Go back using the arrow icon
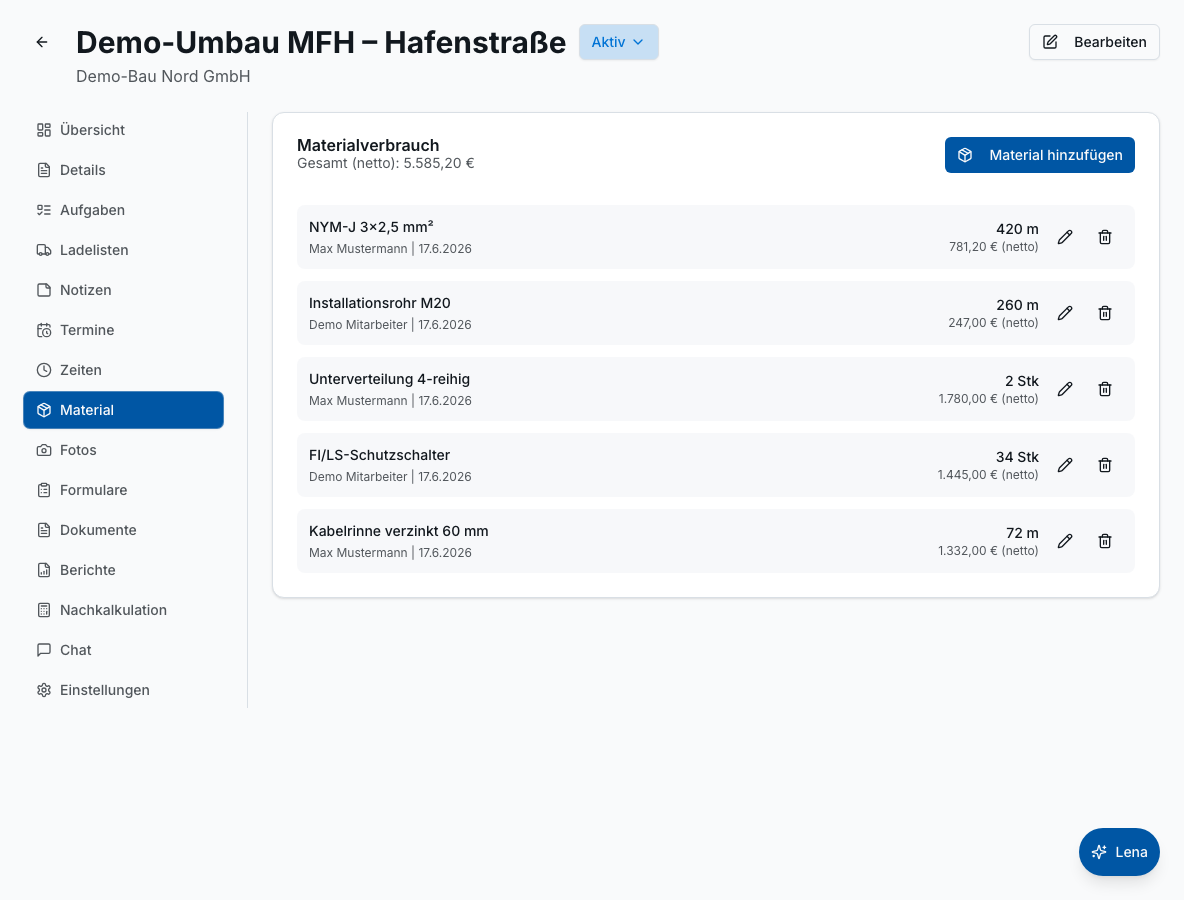Image resolution: width=1184 pixels, height=900 pixels. [42, 42]
